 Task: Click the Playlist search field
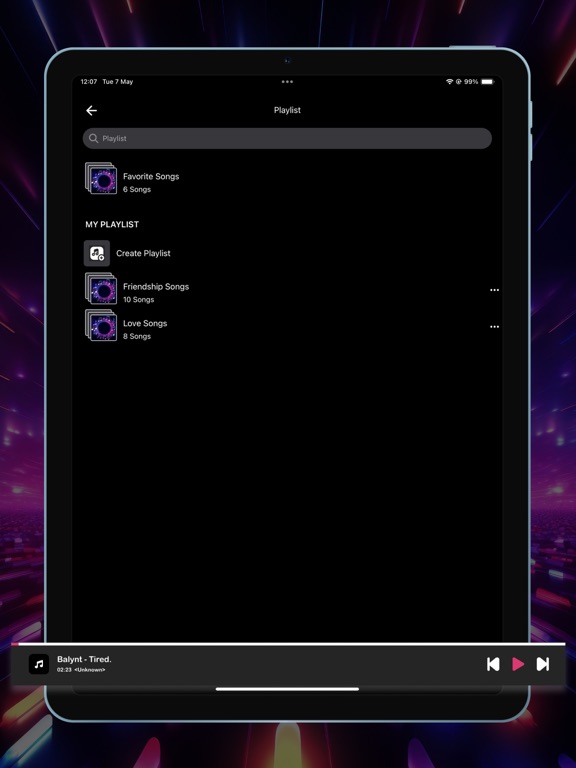click(x=287, y=139)
